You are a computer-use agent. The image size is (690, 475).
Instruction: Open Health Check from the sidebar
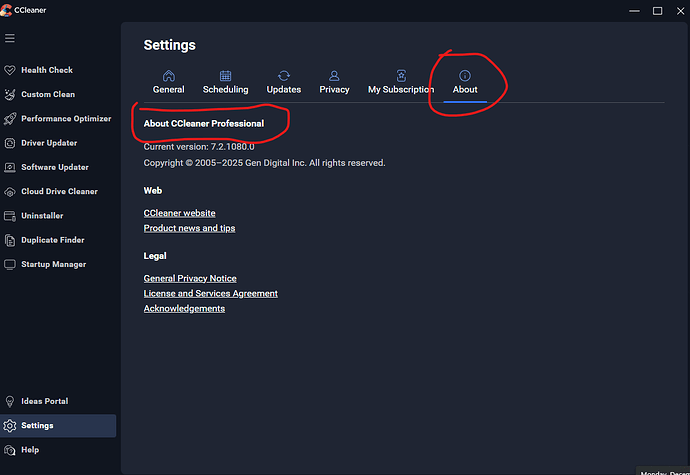[x=46, y=71]
